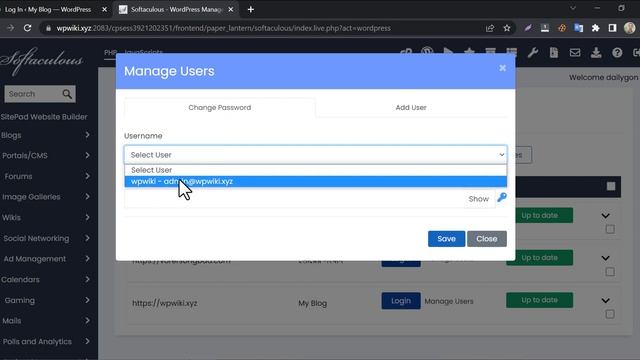The width and height of the screenshot is (640, 360).
Task: Tick the checkbox for wpwiki.xyz row
Action: coord(610,314)
